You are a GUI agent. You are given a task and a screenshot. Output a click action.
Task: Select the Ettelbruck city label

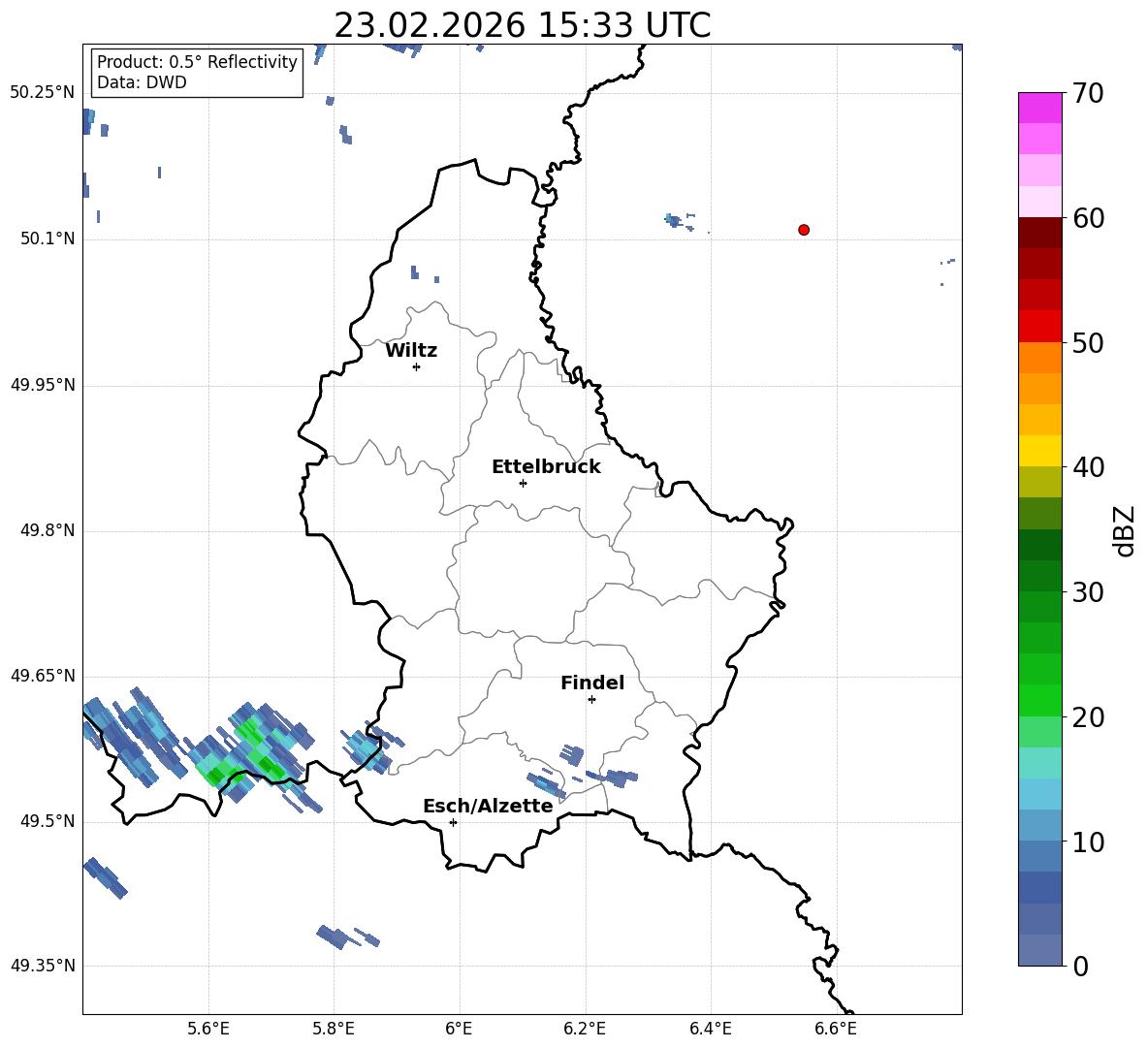(x=546, y=467)
